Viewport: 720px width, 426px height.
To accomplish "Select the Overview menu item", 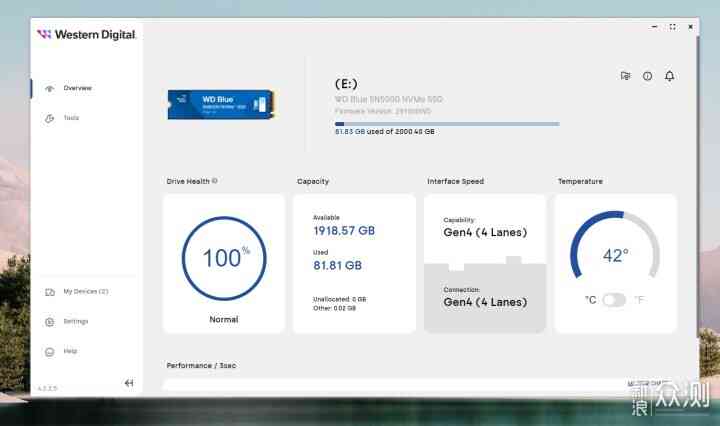I will pyautogui.click(x=78, y=88).
